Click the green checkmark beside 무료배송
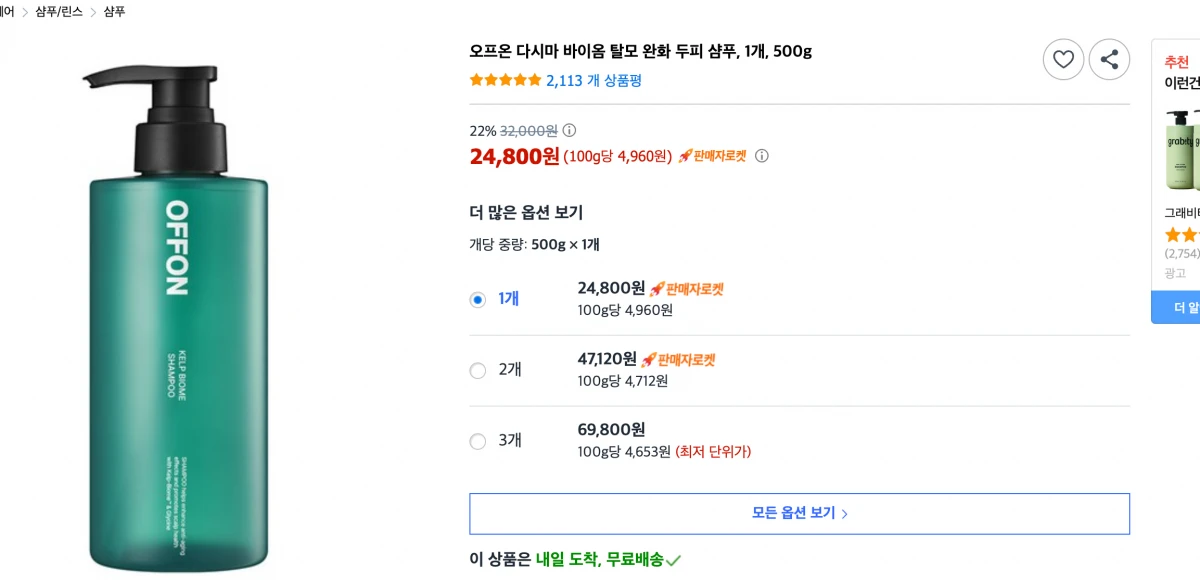 [673, 559]
